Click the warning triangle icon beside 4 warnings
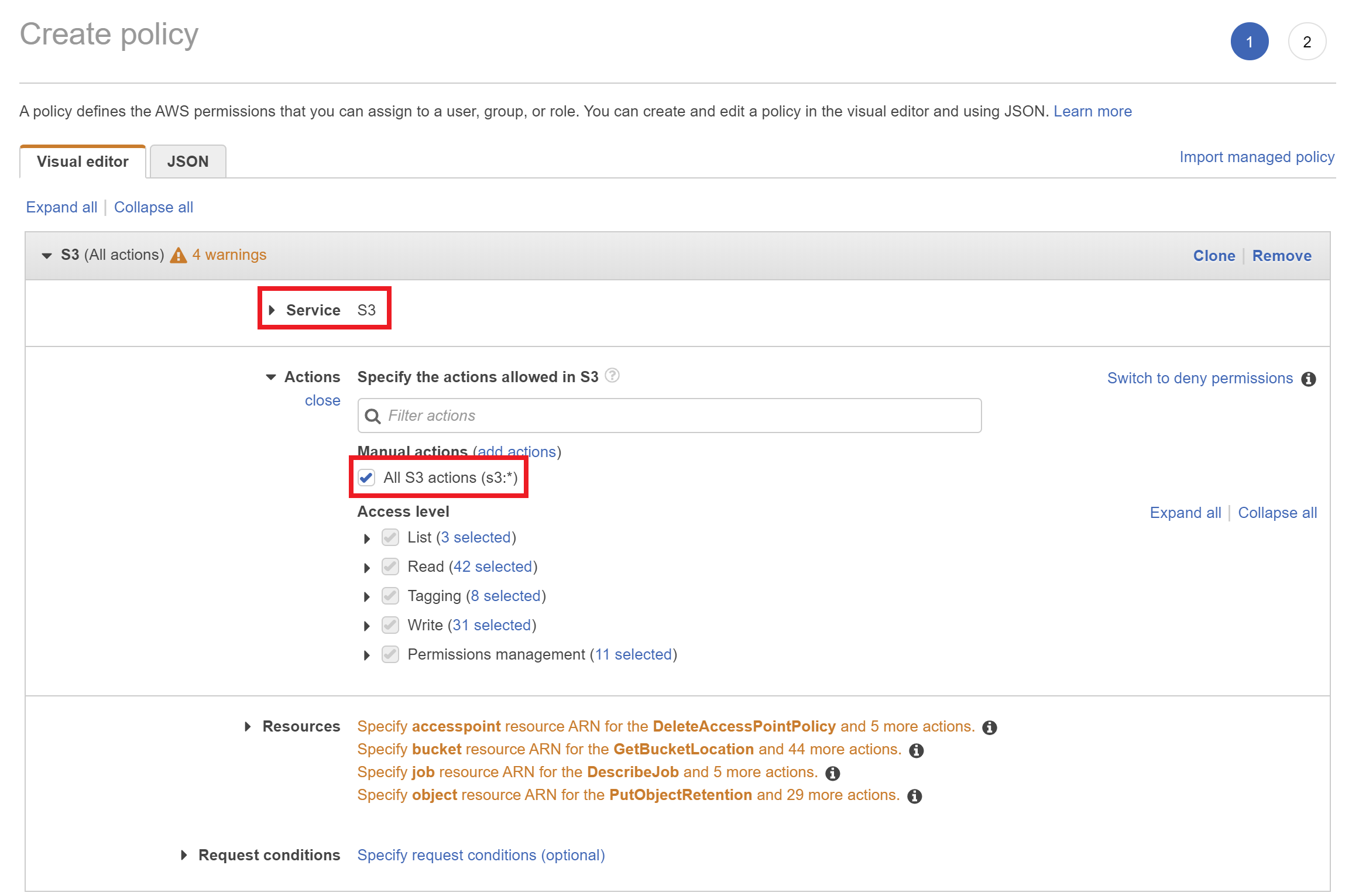The height and width of the screenshot is (896, 1359). (179, 255)
